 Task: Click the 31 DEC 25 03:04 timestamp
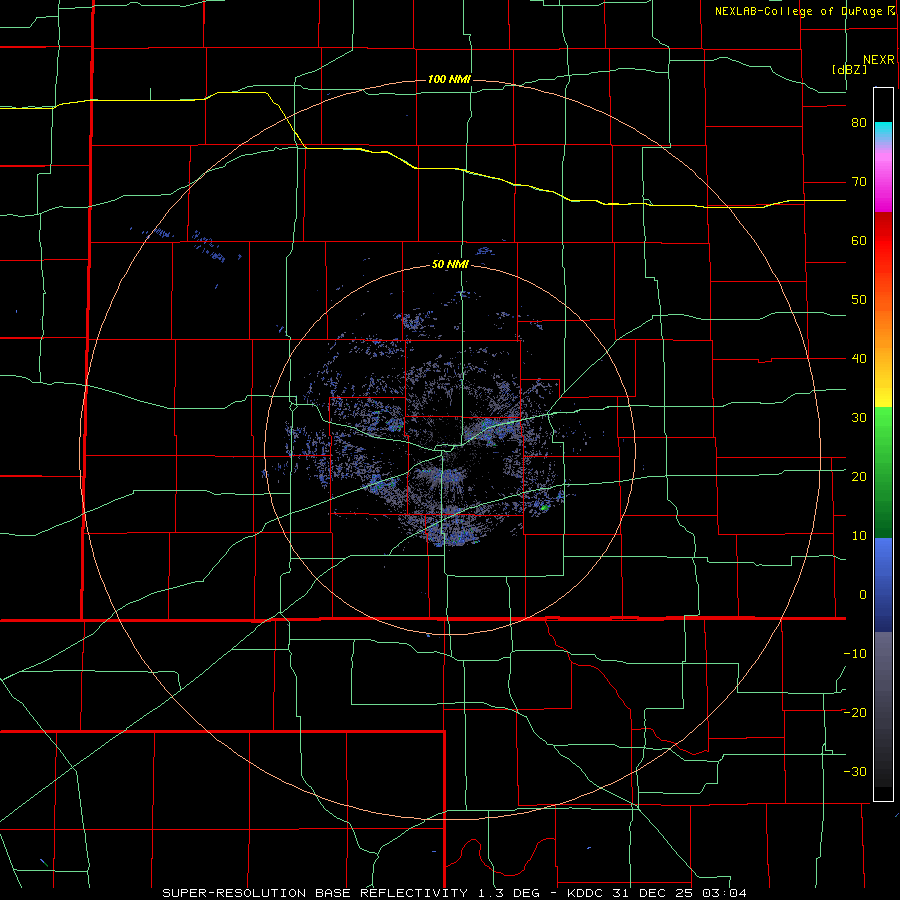(681, 893)
